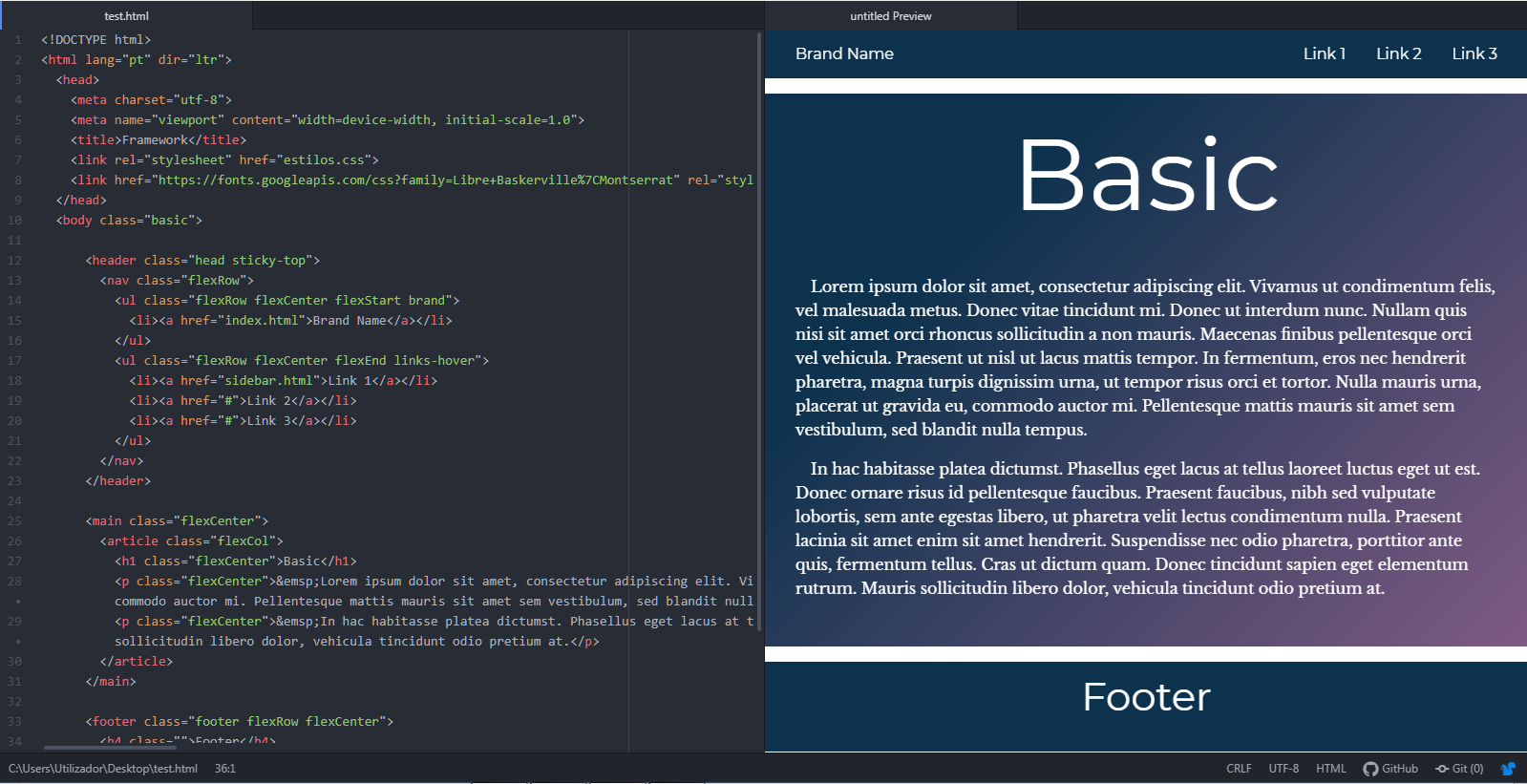The width and height of the screenshot is (1527, 784).
Task: Click the estilos.css stylesheet link line
Action: tap(224, 160)
